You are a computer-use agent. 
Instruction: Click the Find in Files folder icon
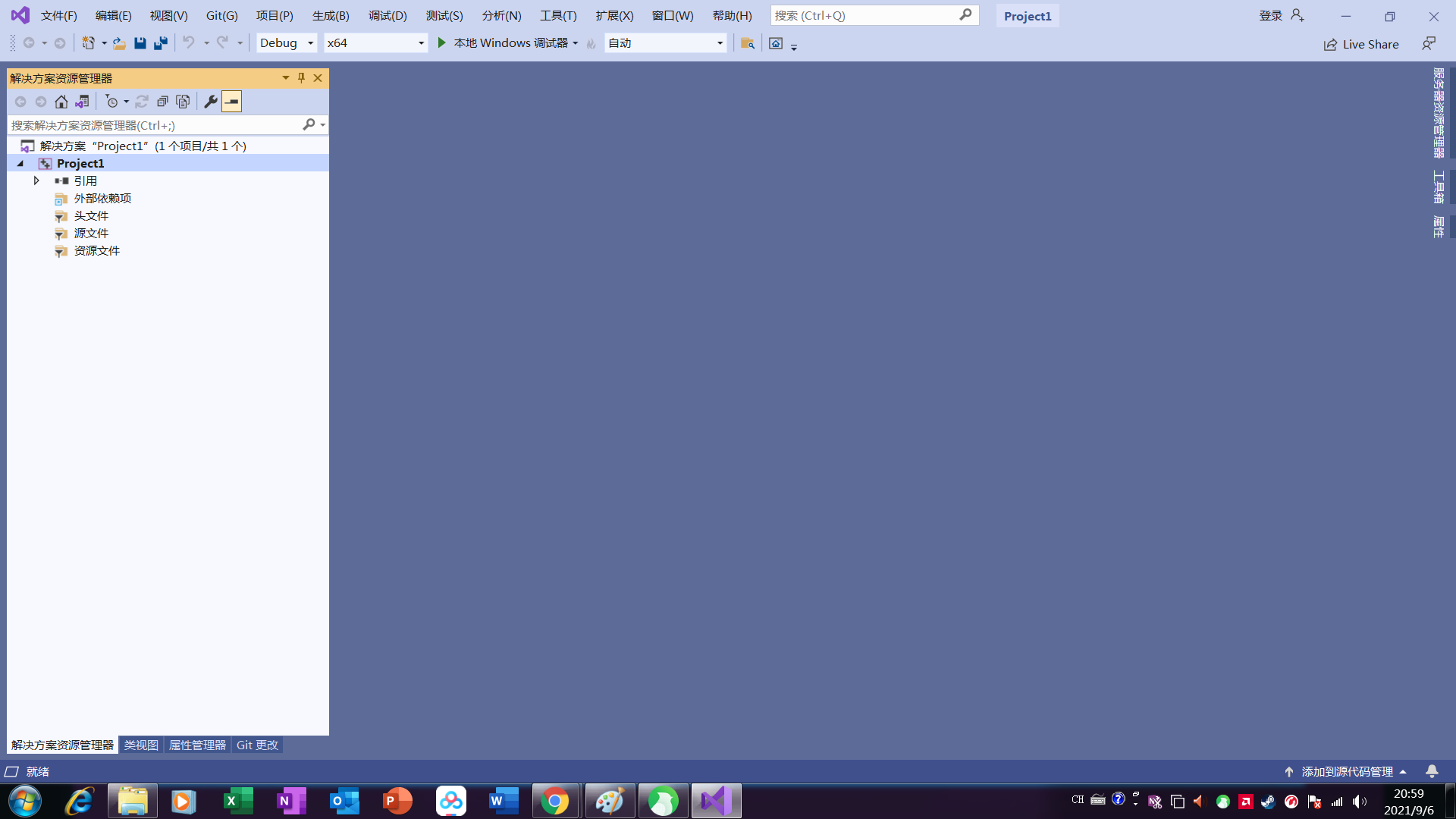(x=747, y=43)
